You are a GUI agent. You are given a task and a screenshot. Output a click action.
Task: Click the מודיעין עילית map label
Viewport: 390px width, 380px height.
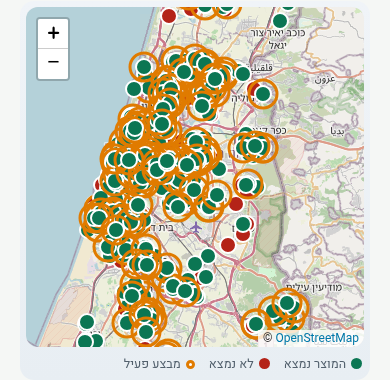[x=314, y=287]
